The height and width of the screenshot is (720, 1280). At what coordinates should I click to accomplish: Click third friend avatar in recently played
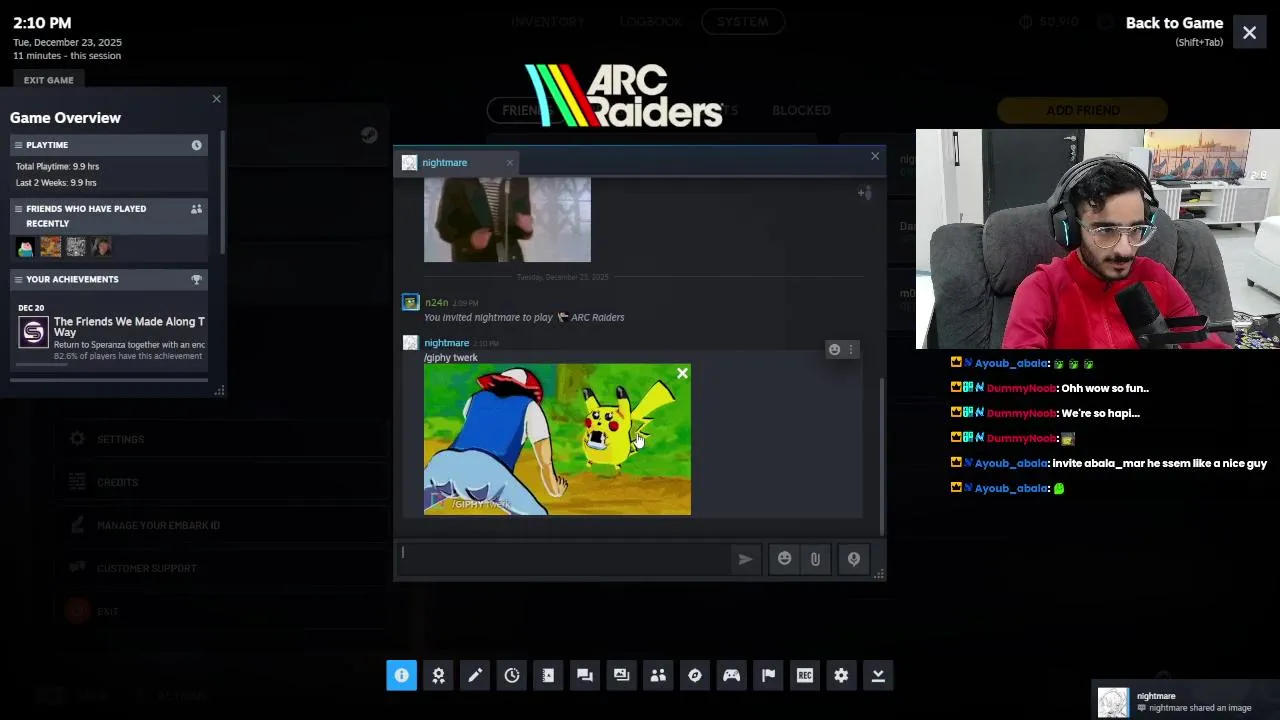coord(76,247)
